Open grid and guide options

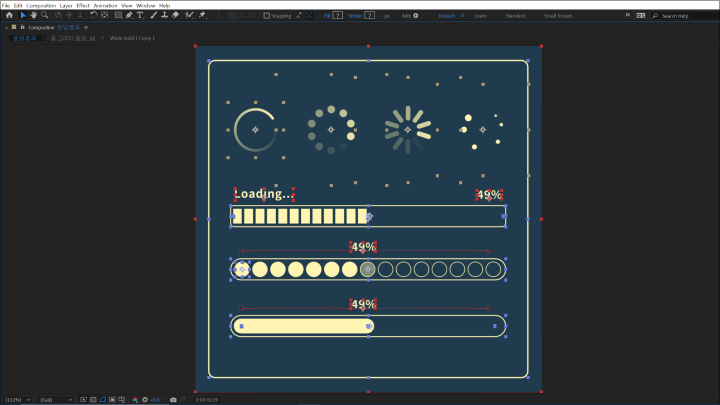pyautogui.click(x=121, y=400)
